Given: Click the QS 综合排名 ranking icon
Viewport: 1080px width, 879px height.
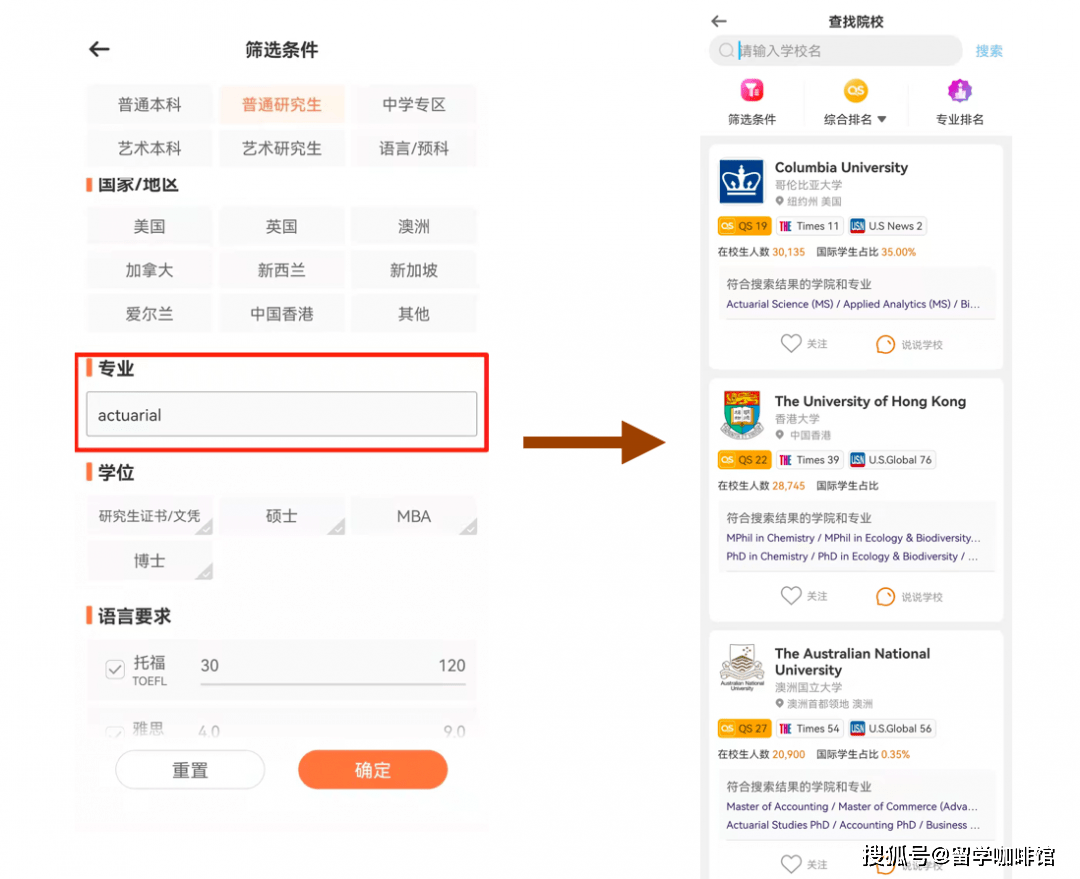Looking at the screenshot, I should [x=856, y=91].
